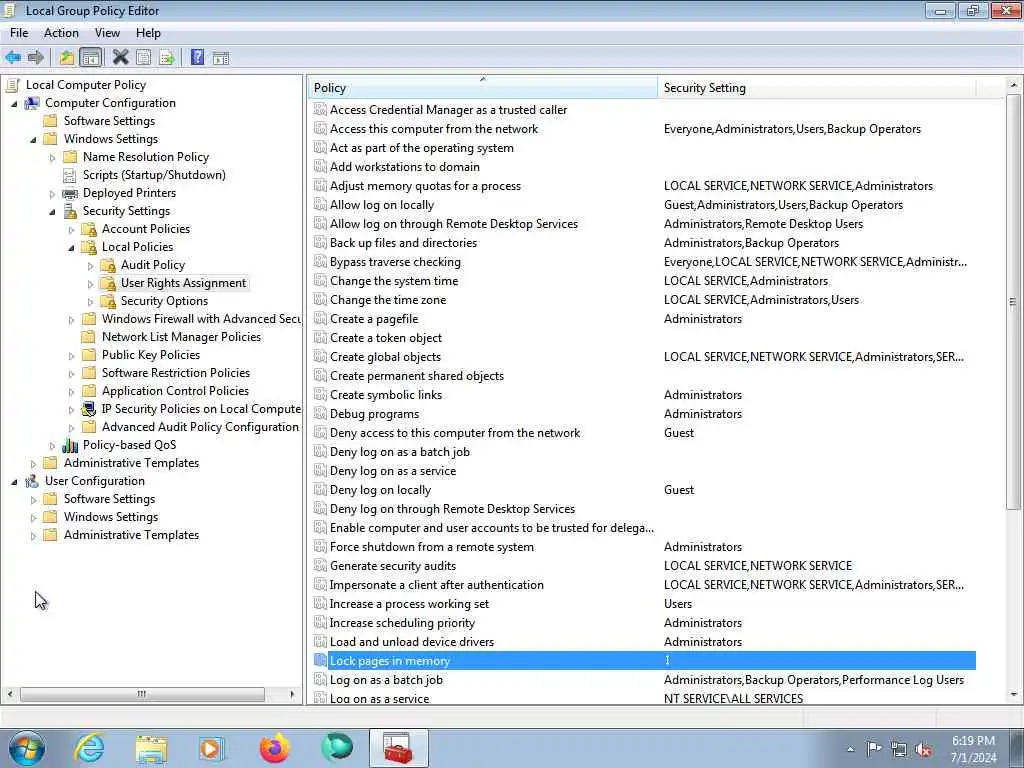
Task: Open Firefox from the taskbar
Action: click(274, 748)
